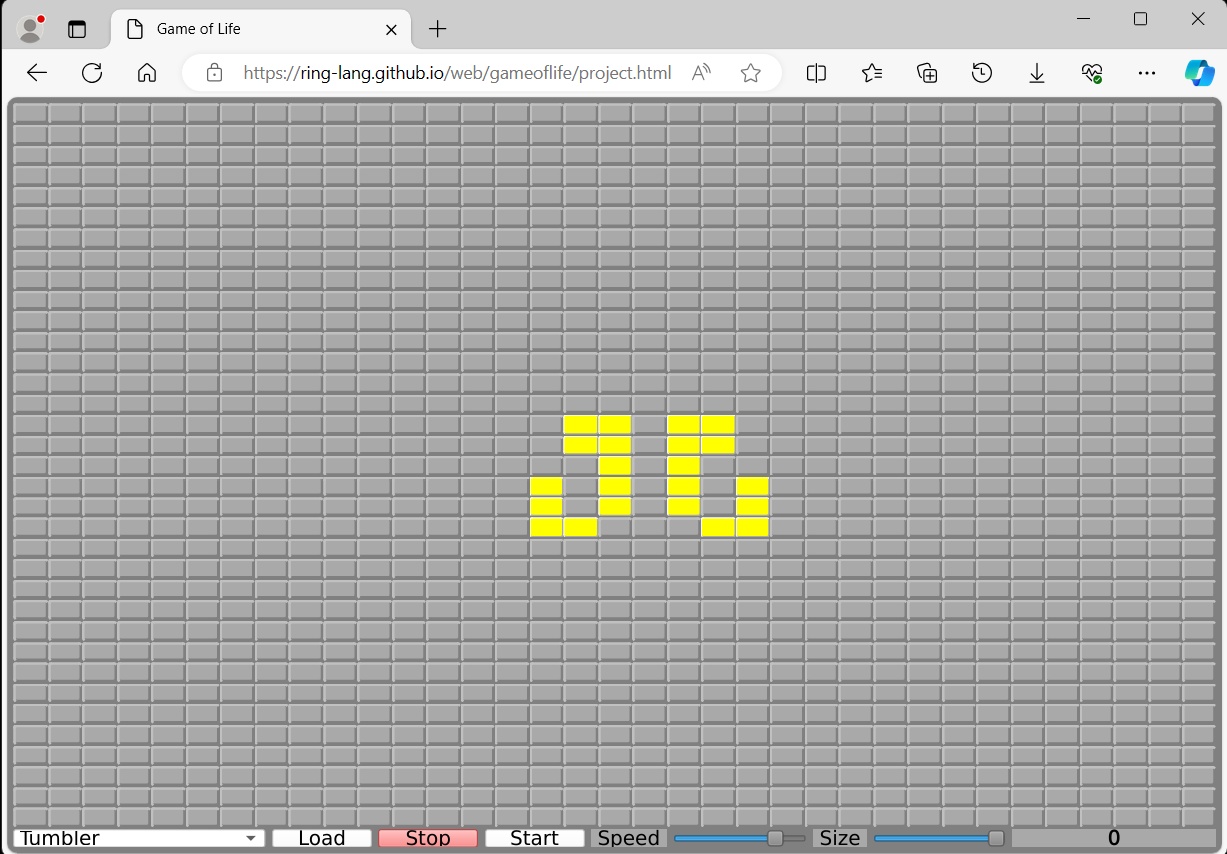Open browser History
Image resolution: width=1227 pixels, height=854 pixels.
pos(982,73)
